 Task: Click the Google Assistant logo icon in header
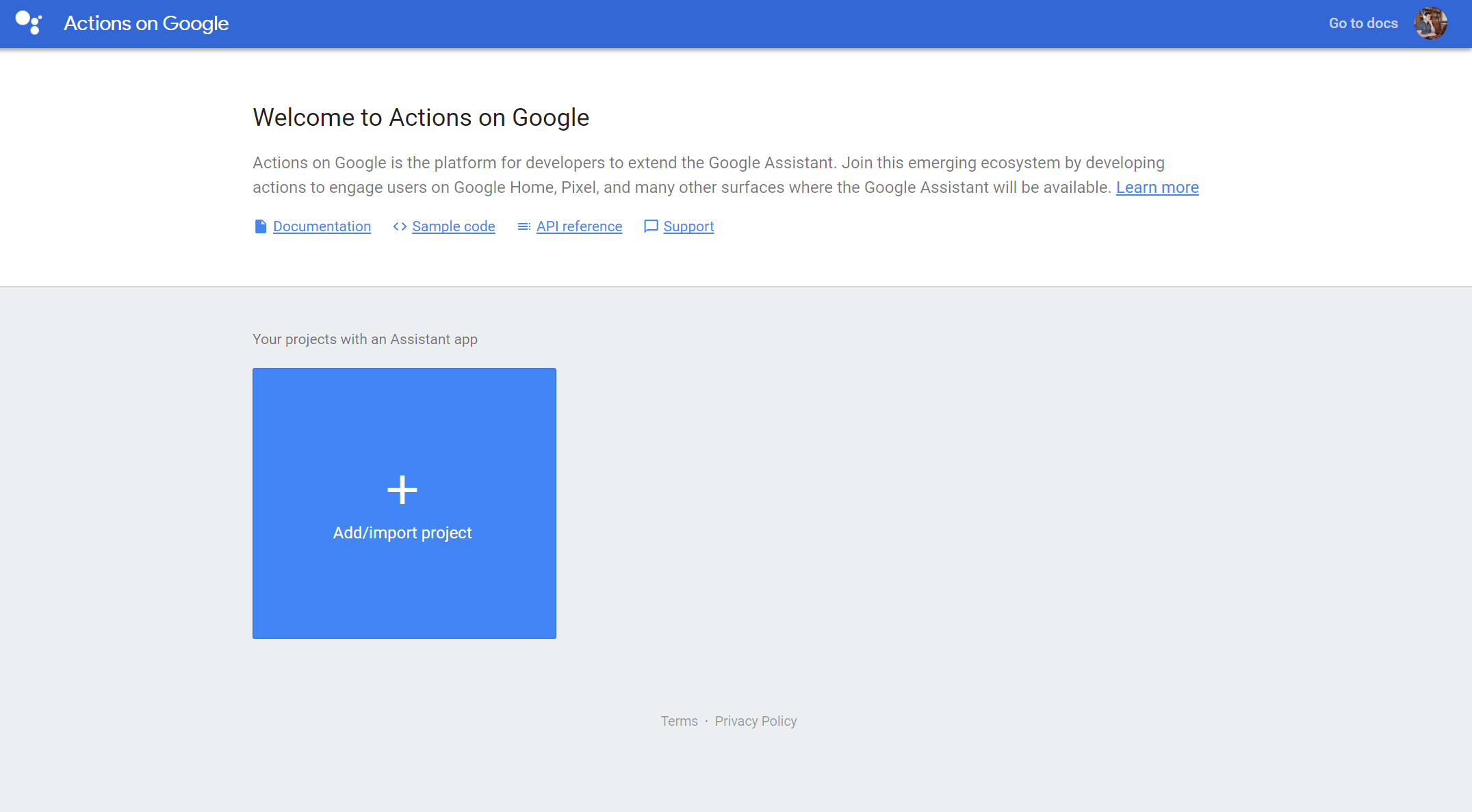point(27,23)
